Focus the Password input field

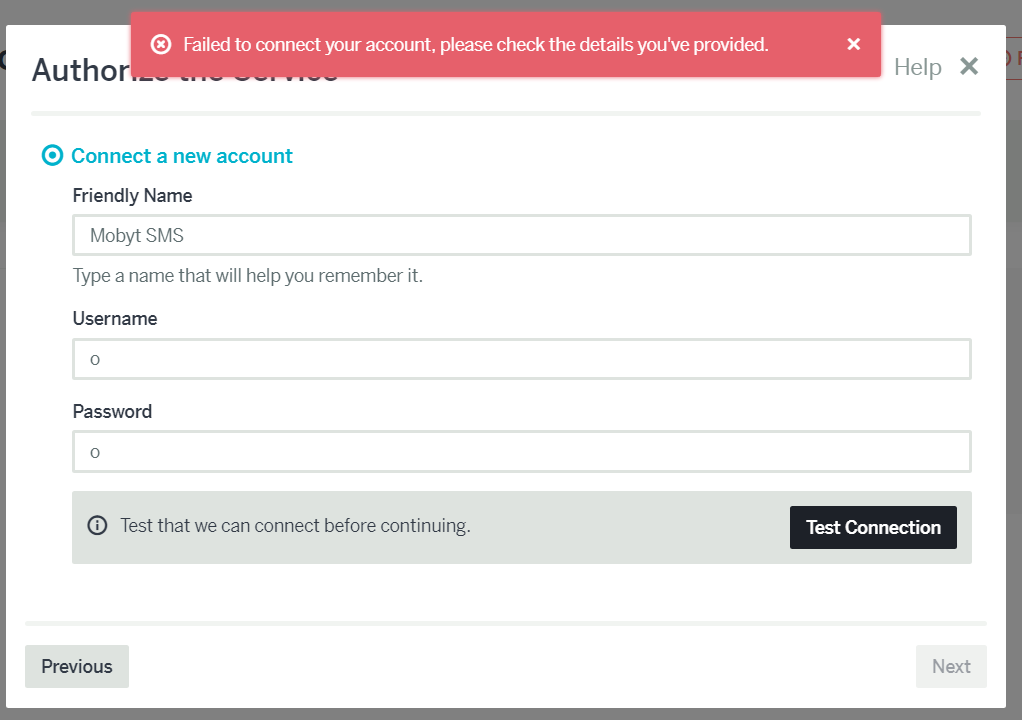(x=521, y=452)
